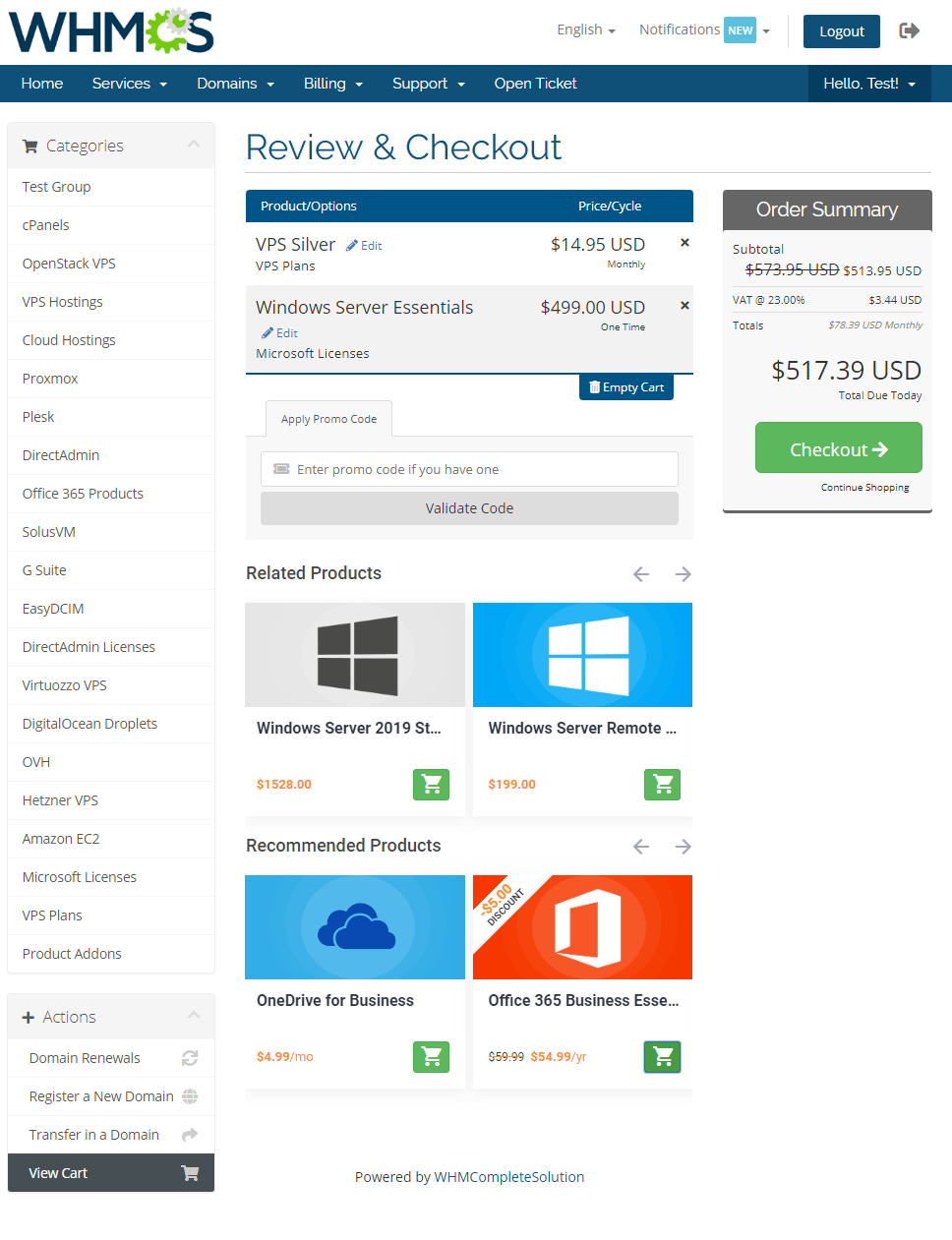
Task: Click the Domain Renewals refresh icon
Action: pyautogui.click(x=190, y=1058)
